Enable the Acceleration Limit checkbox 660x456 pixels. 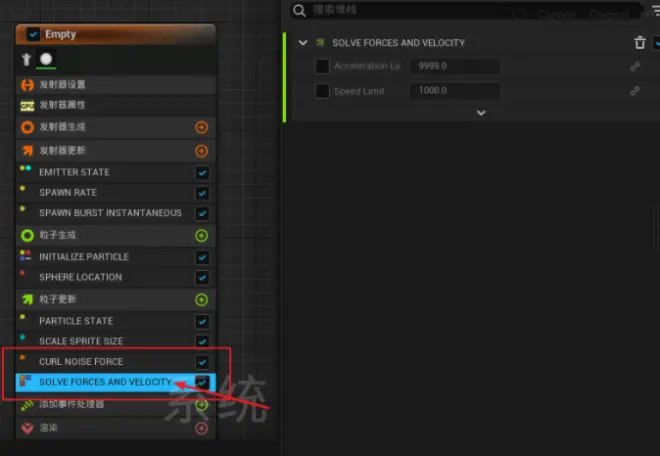(322, 66)
